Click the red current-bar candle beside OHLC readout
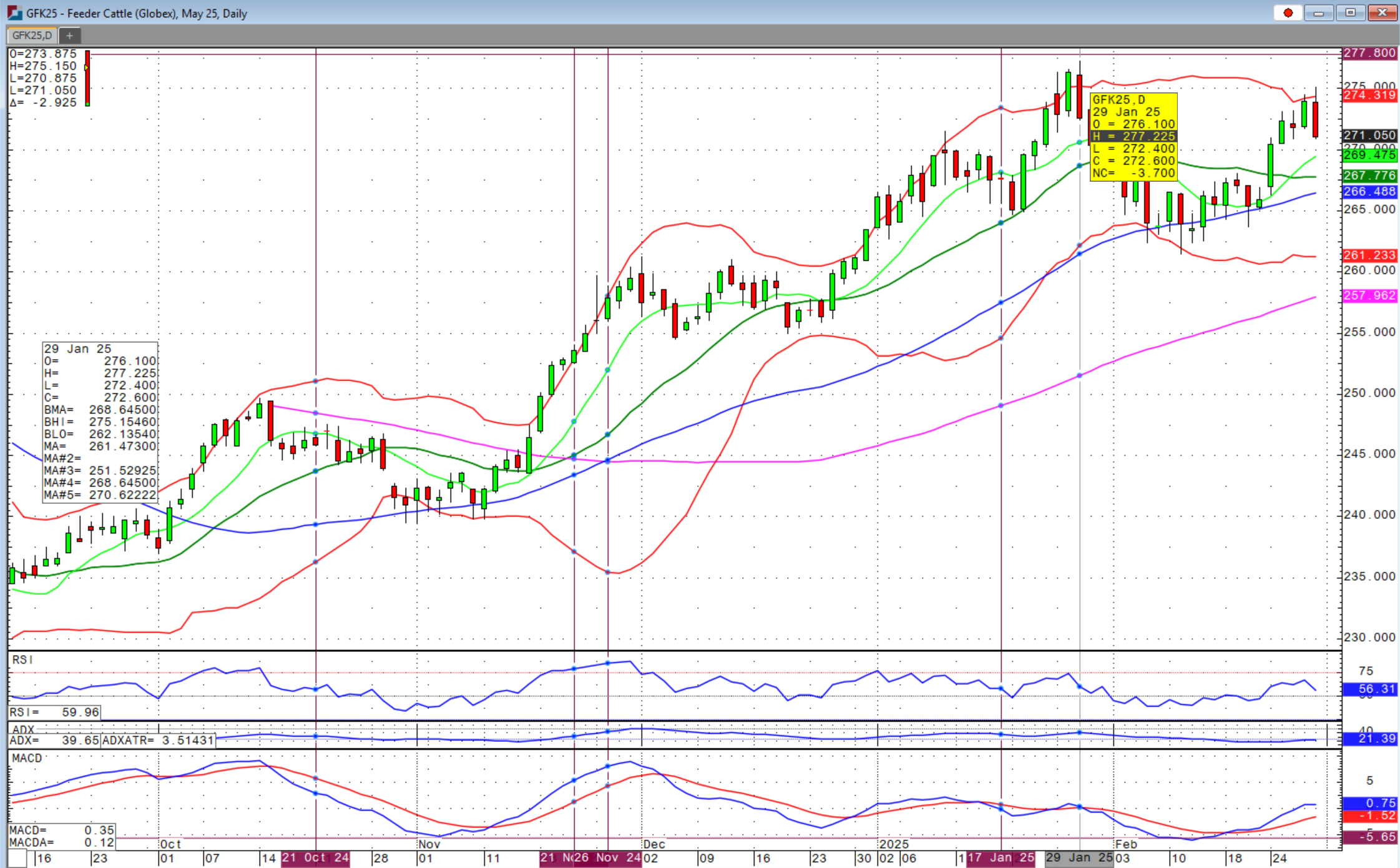 pyautogui.click(x=87, y=78)
